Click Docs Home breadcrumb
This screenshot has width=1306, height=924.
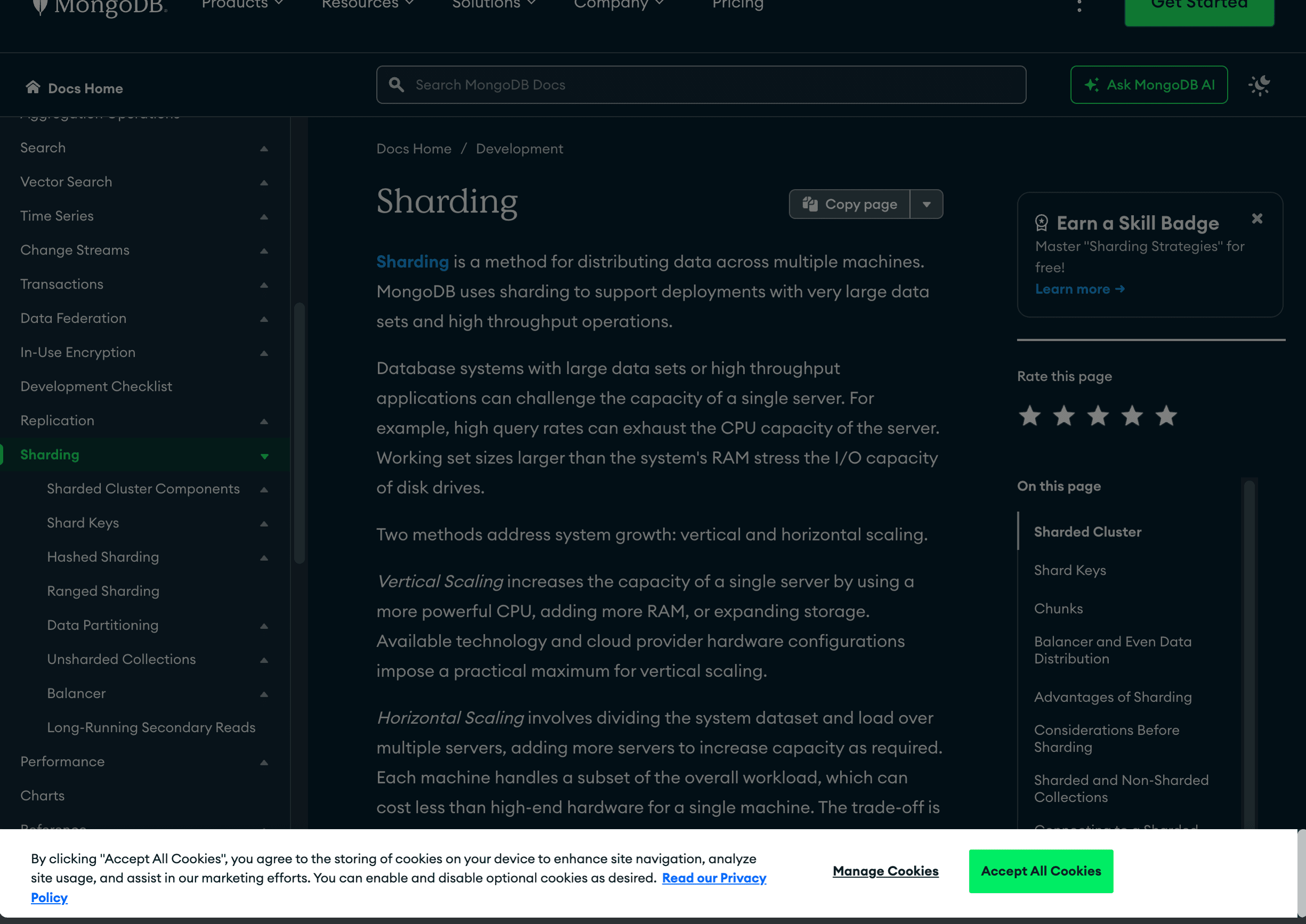(414, 149)
